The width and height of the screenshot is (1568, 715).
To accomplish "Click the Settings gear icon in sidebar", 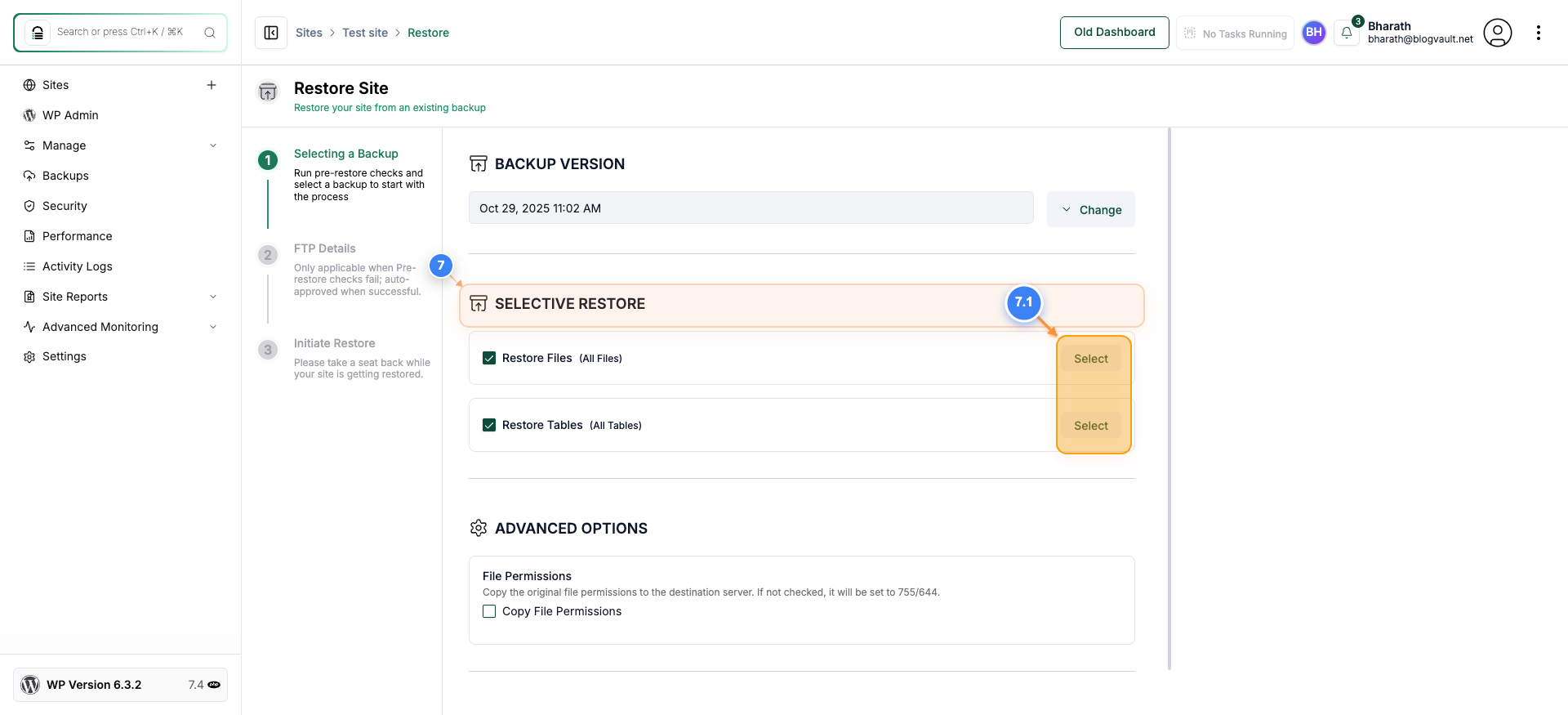I will pyautogui.click(x=29, y=357).
